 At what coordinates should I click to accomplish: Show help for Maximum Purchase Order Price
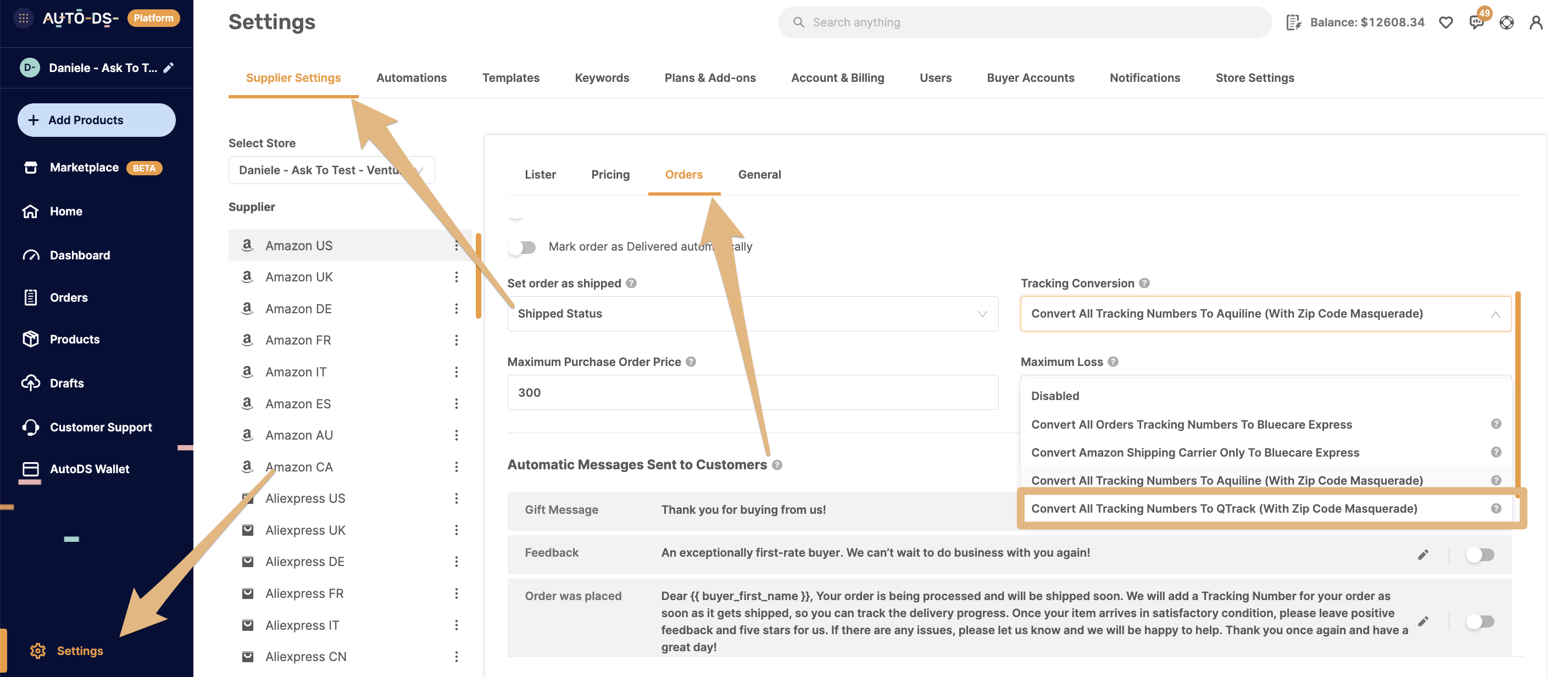(x=690, y=362)
